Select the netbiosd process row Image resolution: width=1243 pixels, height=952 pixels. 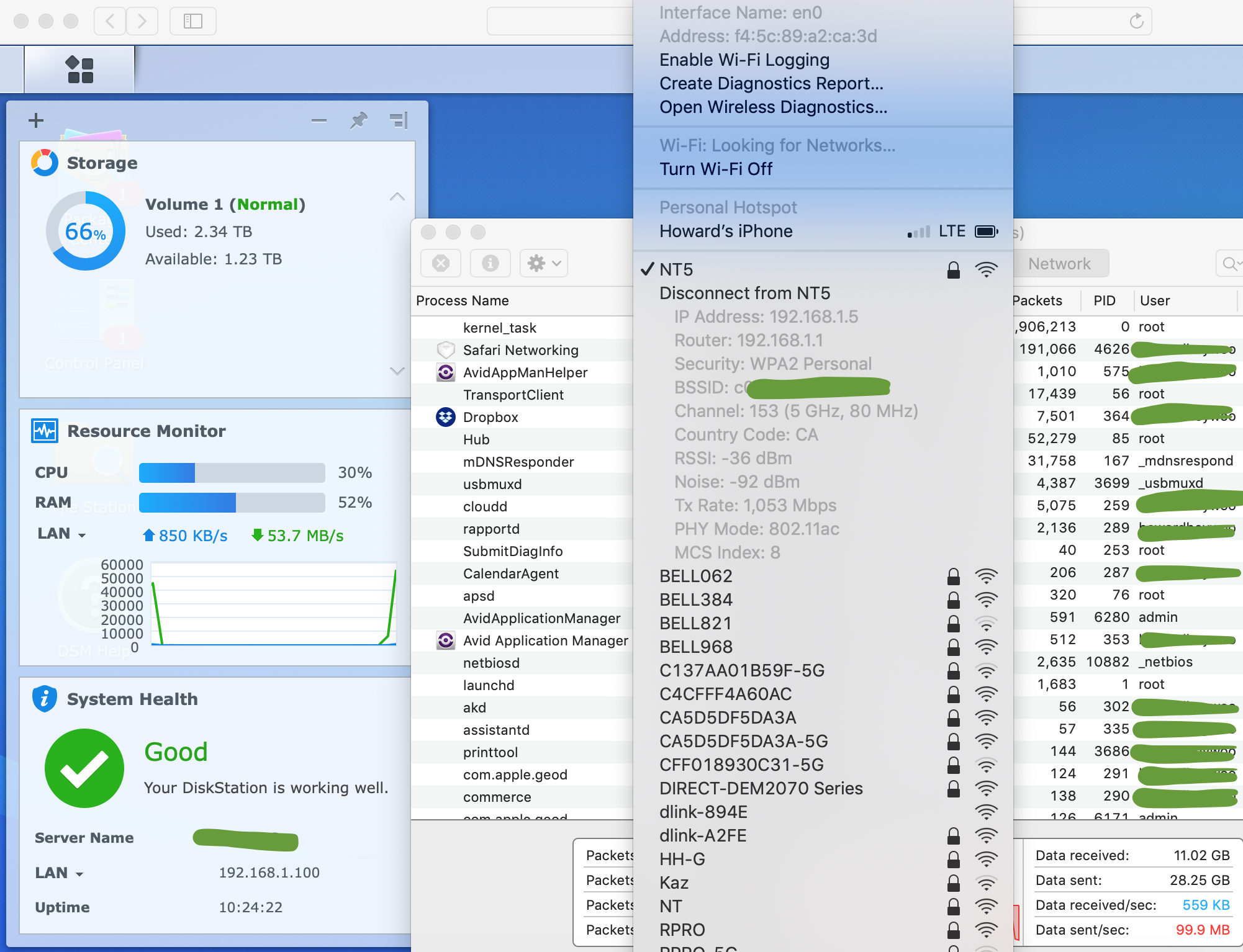[522, 663]
